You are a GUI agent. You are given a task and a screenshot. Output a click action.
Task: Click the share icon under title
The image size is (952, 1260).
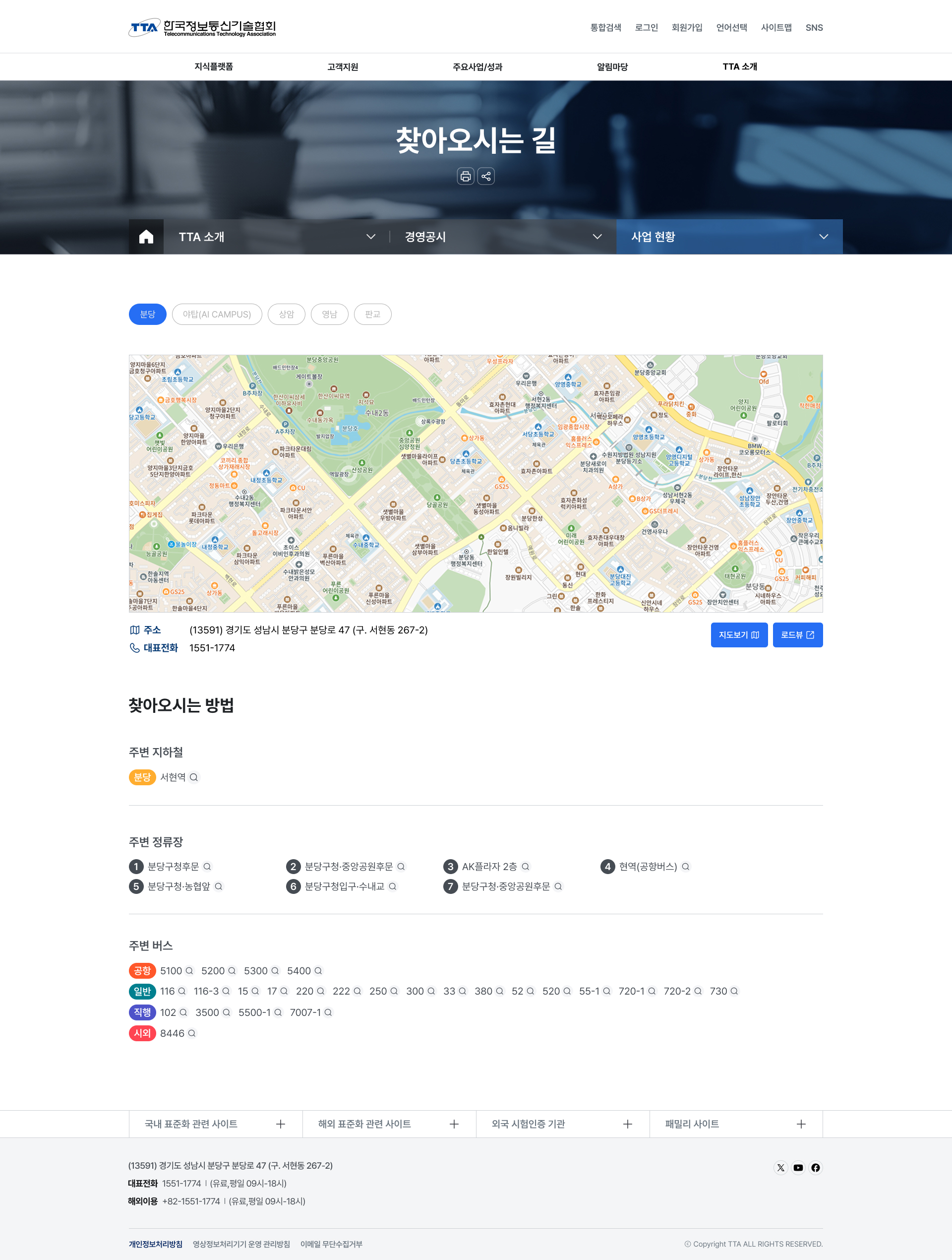pyautogui.click(x=486, y=176)
